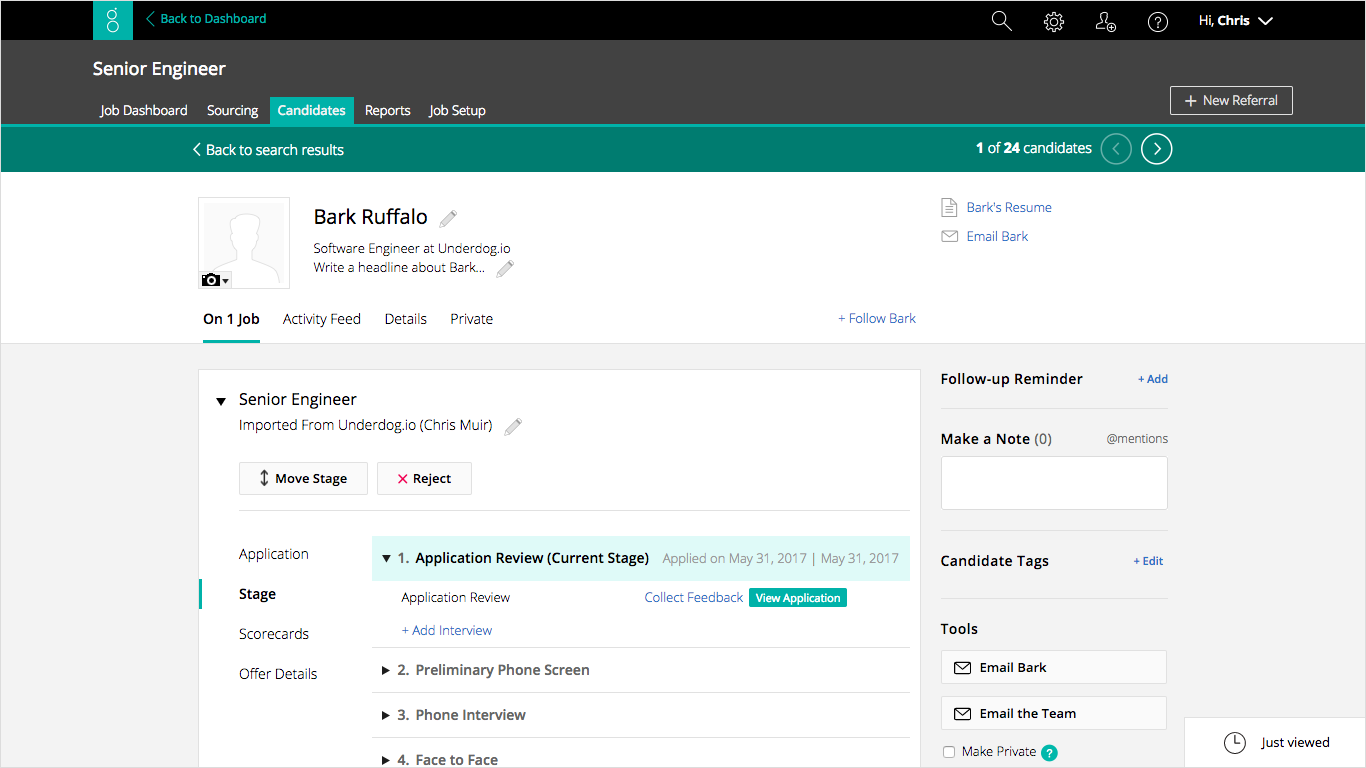
Task: Click pencil icon next to Bark Ruffalo
Action: [448, 218]
